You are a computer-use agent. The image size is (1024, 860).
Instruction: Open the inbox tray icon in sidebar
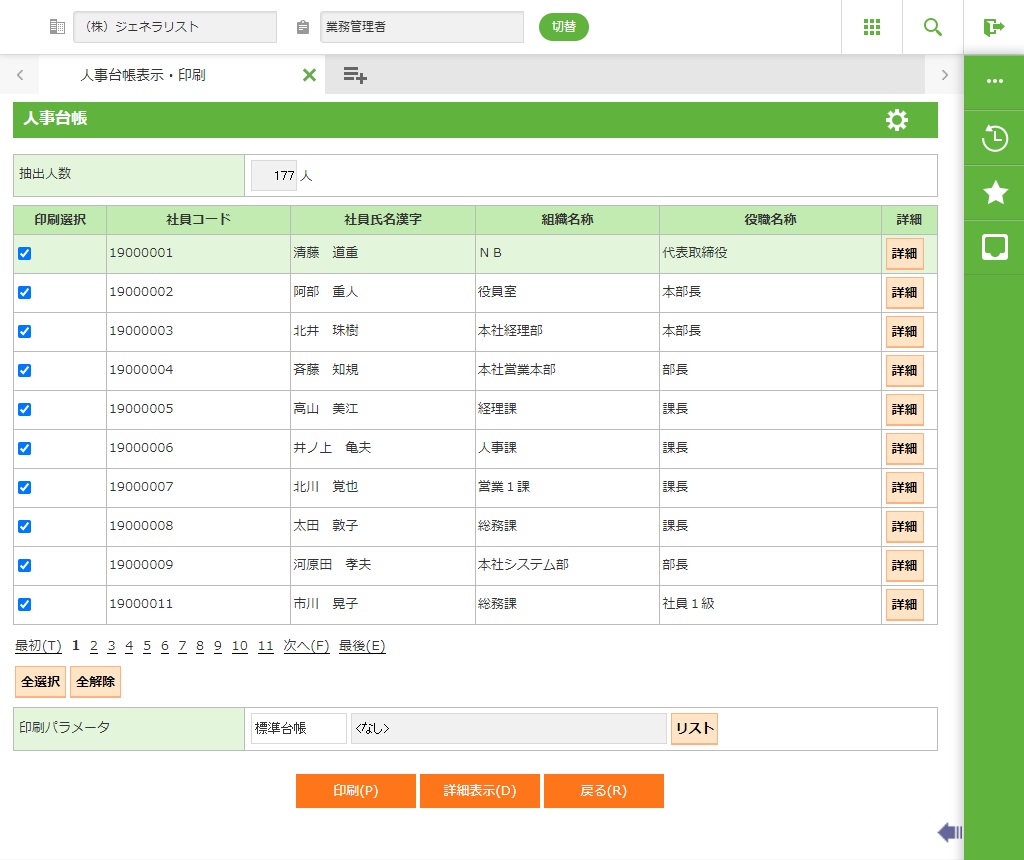[994, 247]
